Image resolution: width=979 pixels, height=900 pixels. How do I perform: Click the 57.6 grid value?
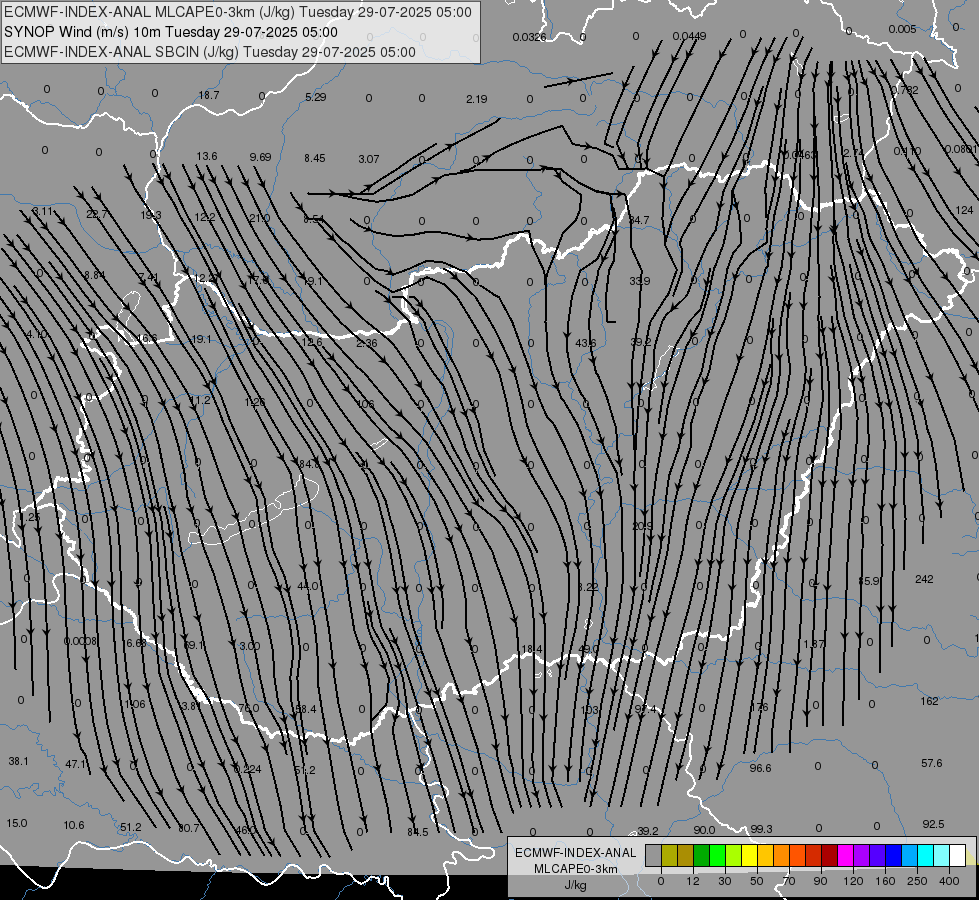[932, 763]
